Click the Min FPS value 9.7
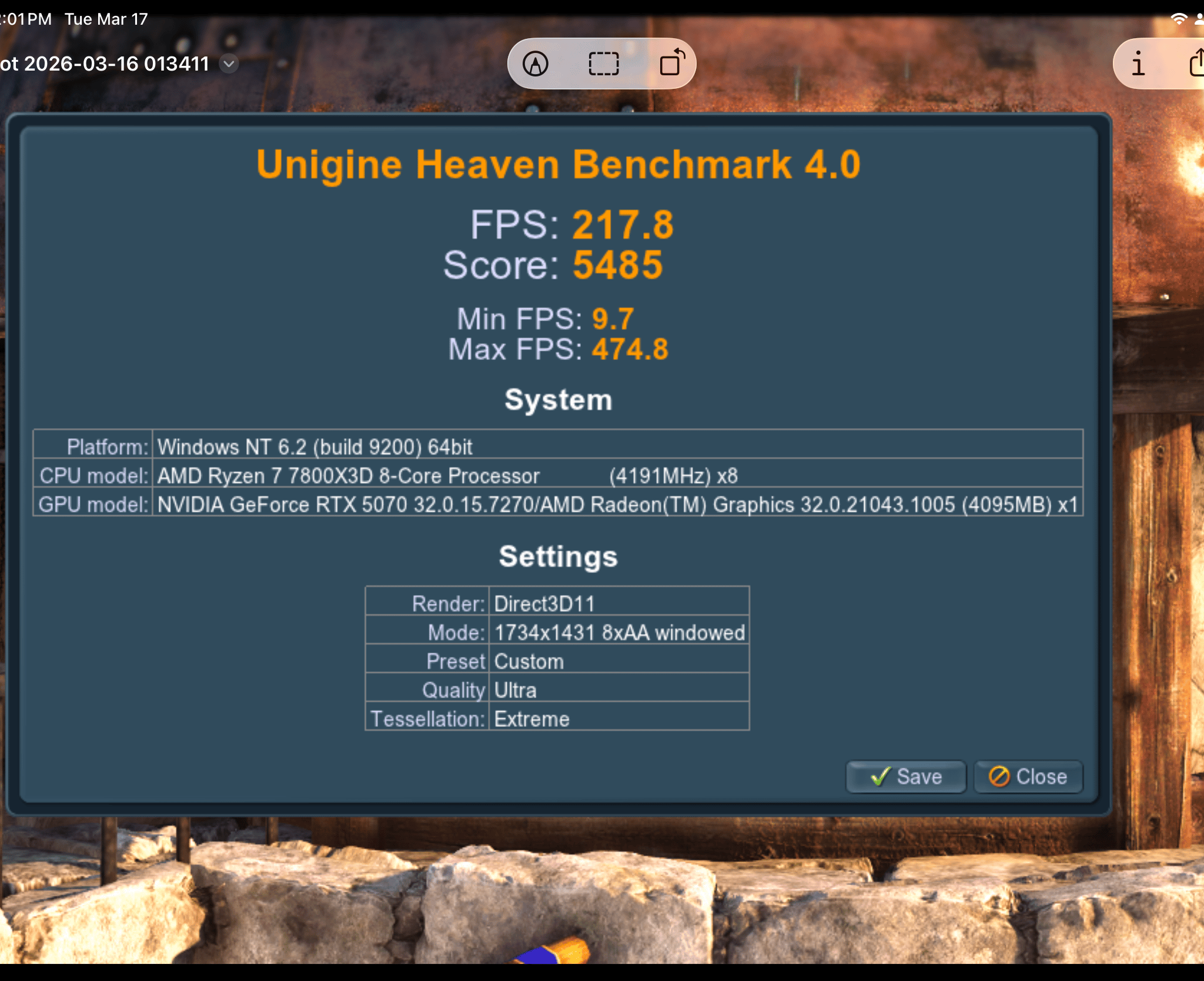This screenshot has width=1204, height=981. tap(613, 319)
